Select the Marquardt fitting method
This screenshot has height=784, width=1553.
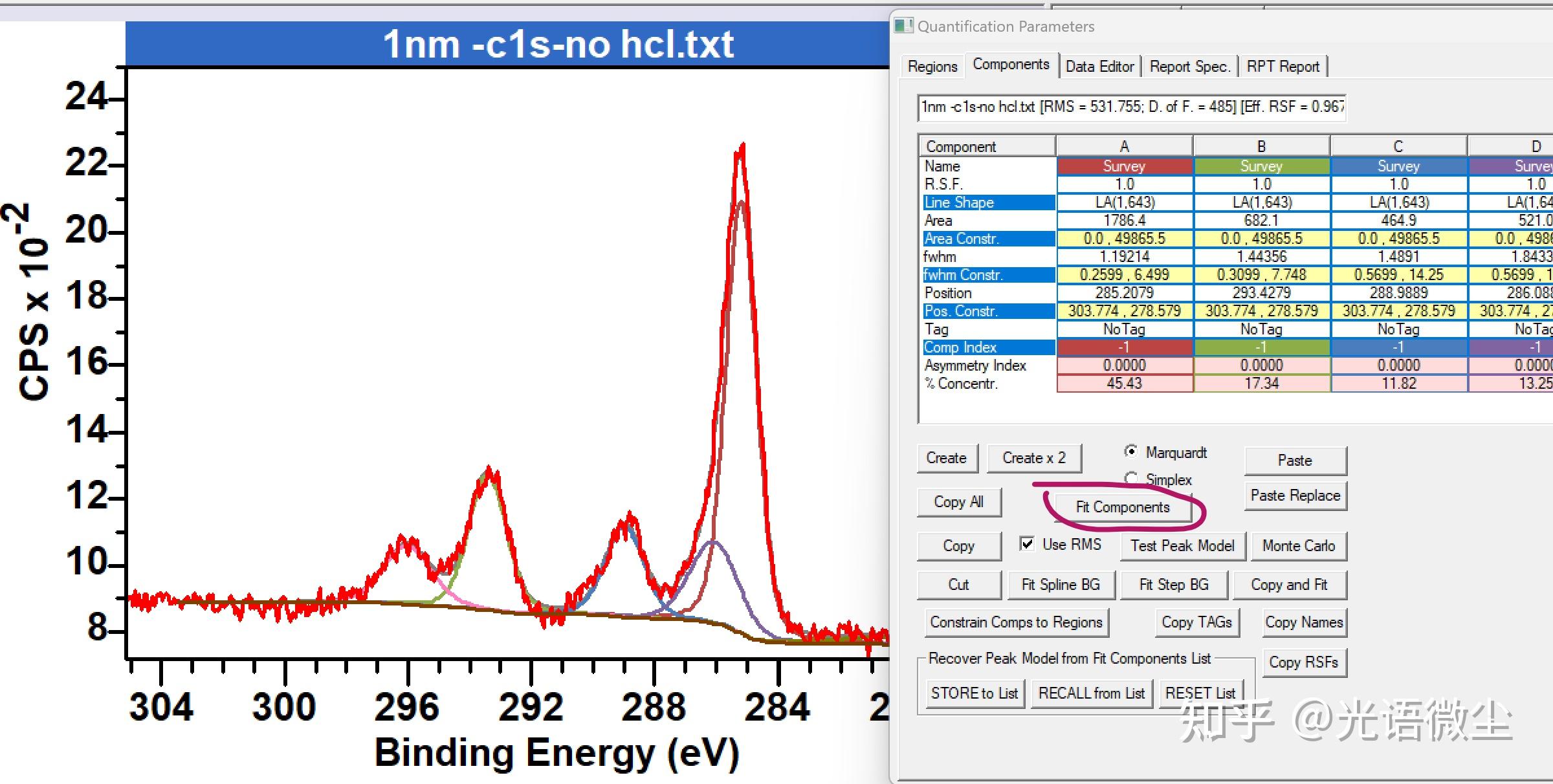coord(1131,452)
